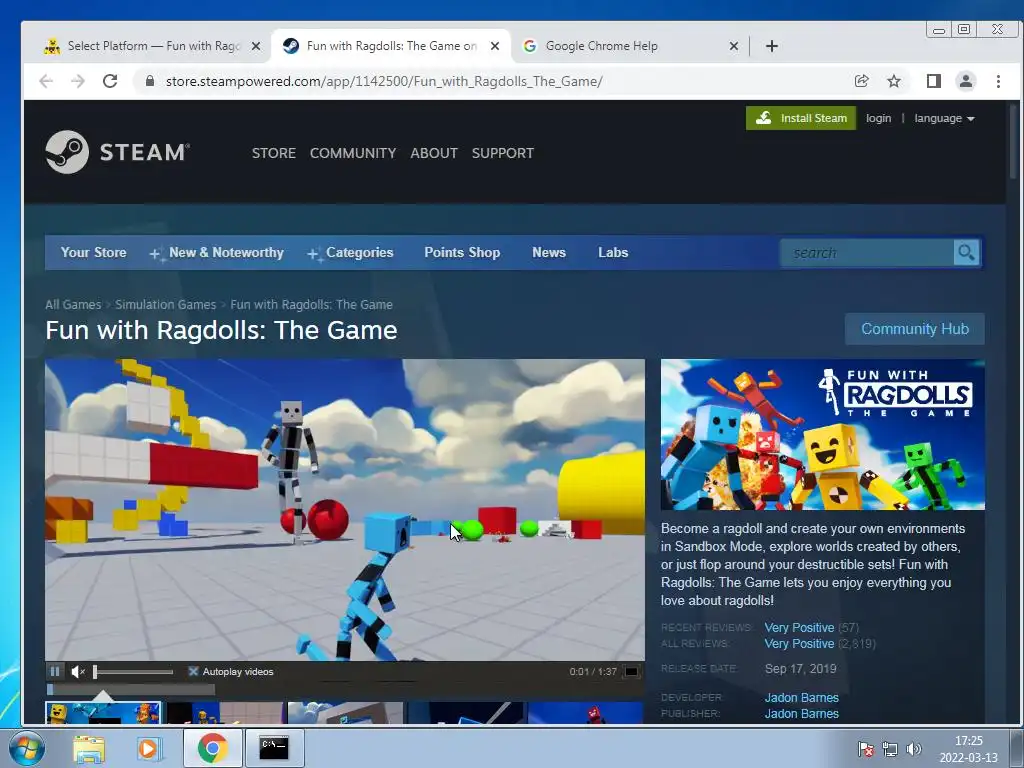The width and height of the screenshot is (1024, 768).
Task: Adjust the trailer volume slider
Action: tap(133, 671)
